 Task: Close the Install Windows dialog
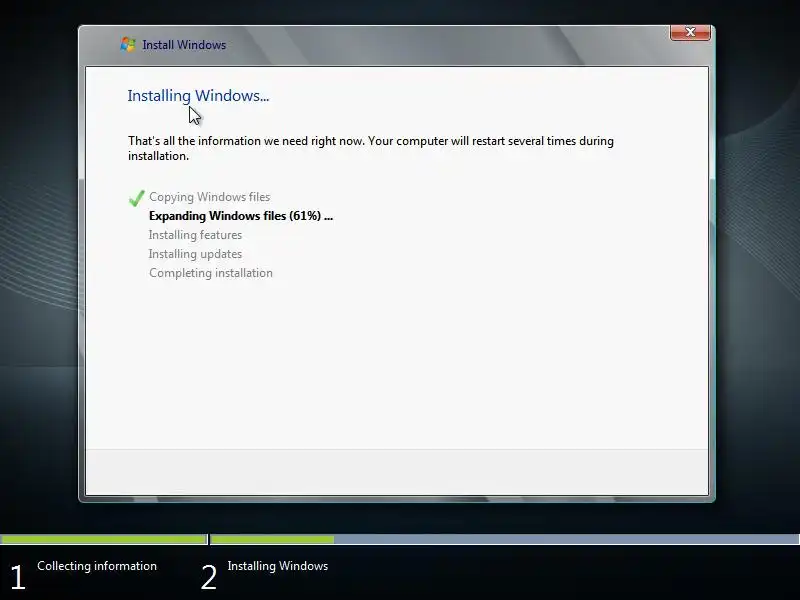[690, 32]
